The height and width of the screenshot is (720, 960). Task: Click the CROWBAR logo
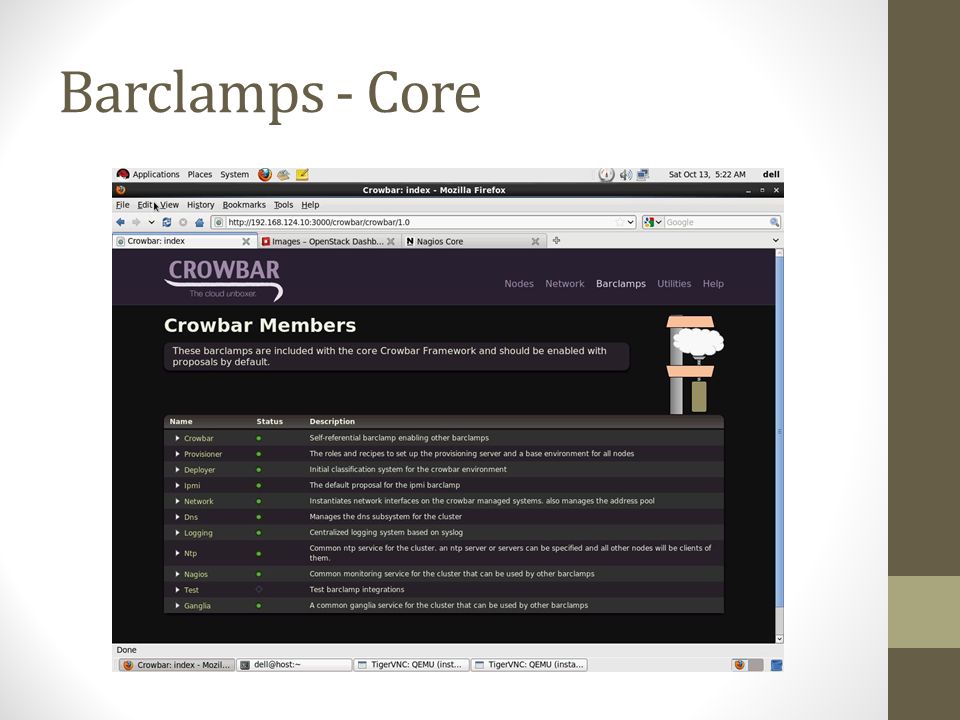223,279
